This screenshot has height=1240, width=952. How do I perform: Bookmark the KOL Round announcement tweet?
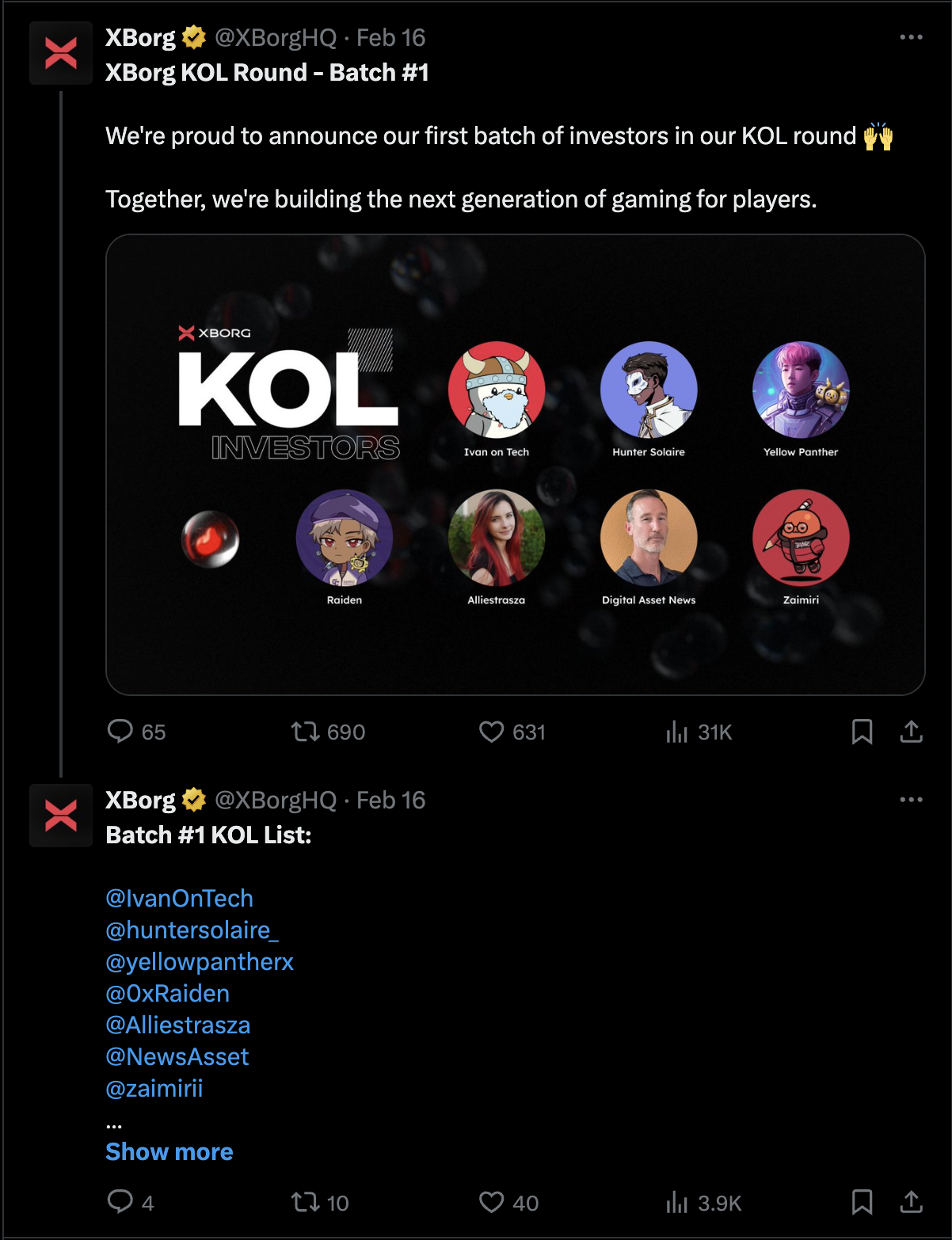point(862,732)
